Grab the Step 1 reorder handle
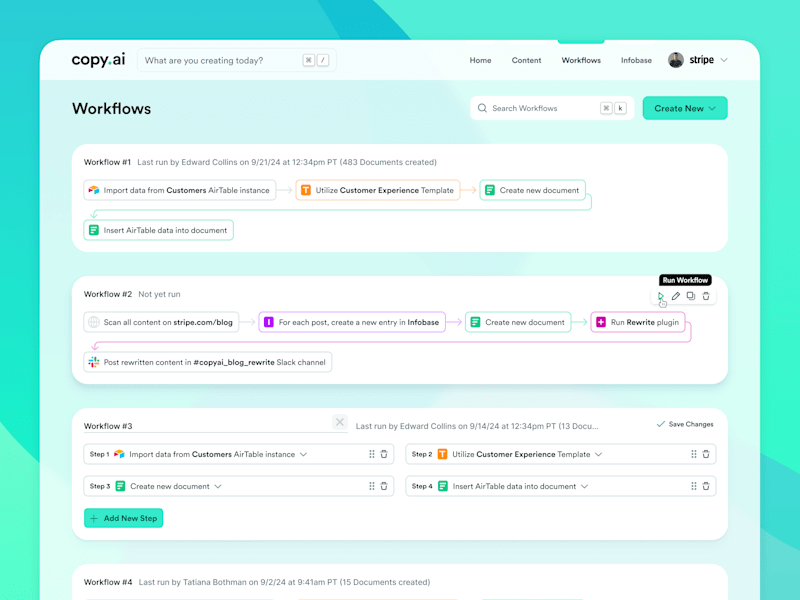 click(371, 454)
